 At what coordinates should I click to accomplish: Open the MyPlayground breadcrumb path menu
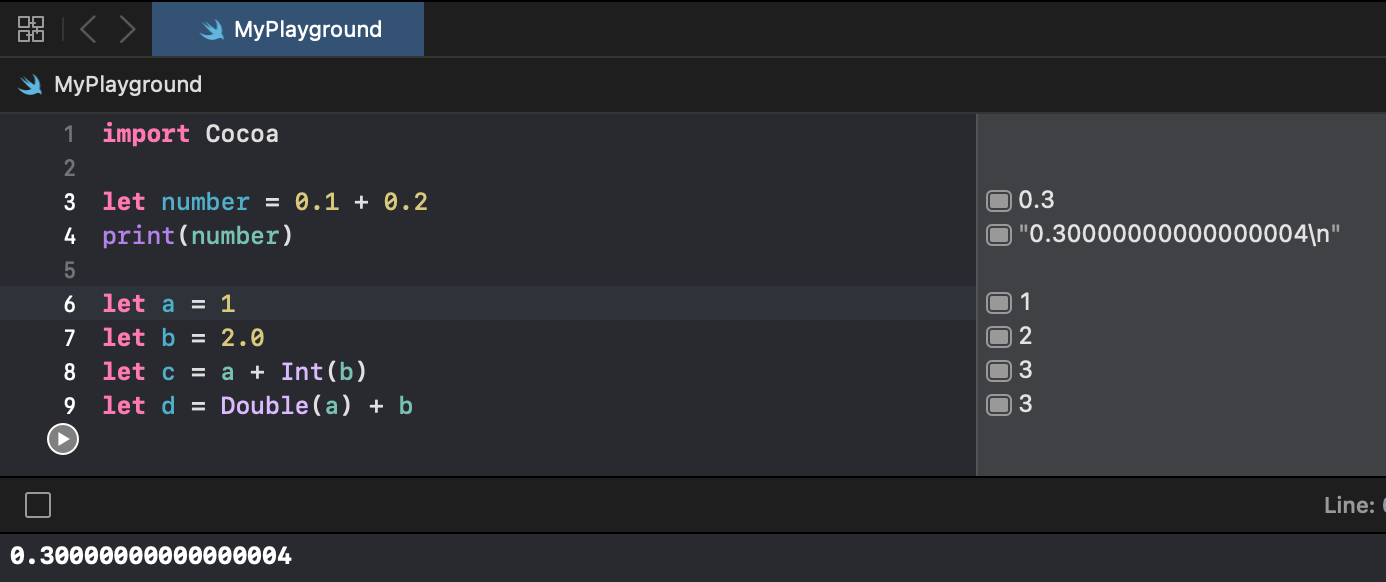pos(128,85)
